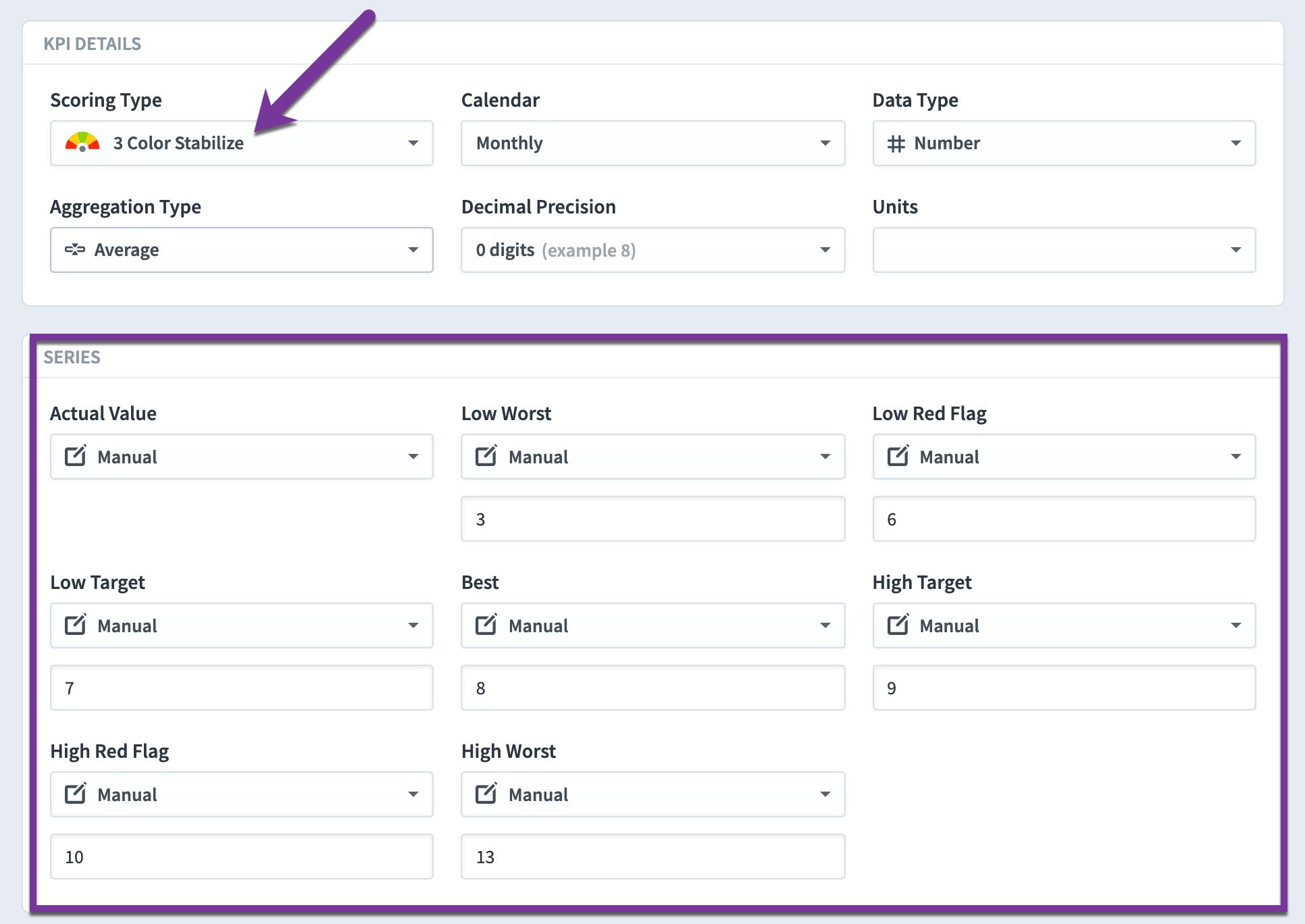Open the High Red Flag series dropdown
This screenshot has width=1305, height=924.
(x=242, y=794)
